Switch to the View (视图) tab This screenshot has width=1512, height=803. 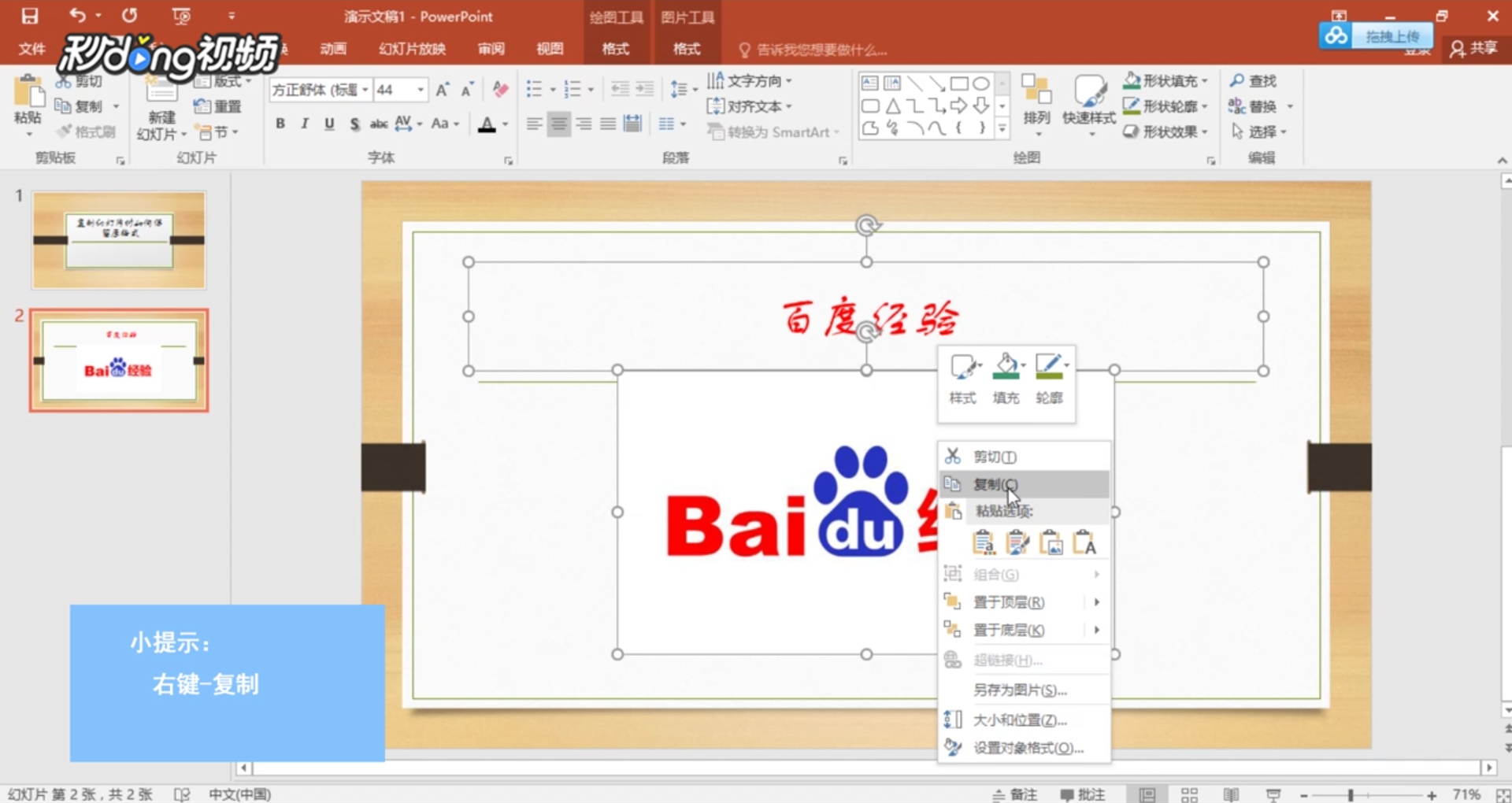pos(550,49)
